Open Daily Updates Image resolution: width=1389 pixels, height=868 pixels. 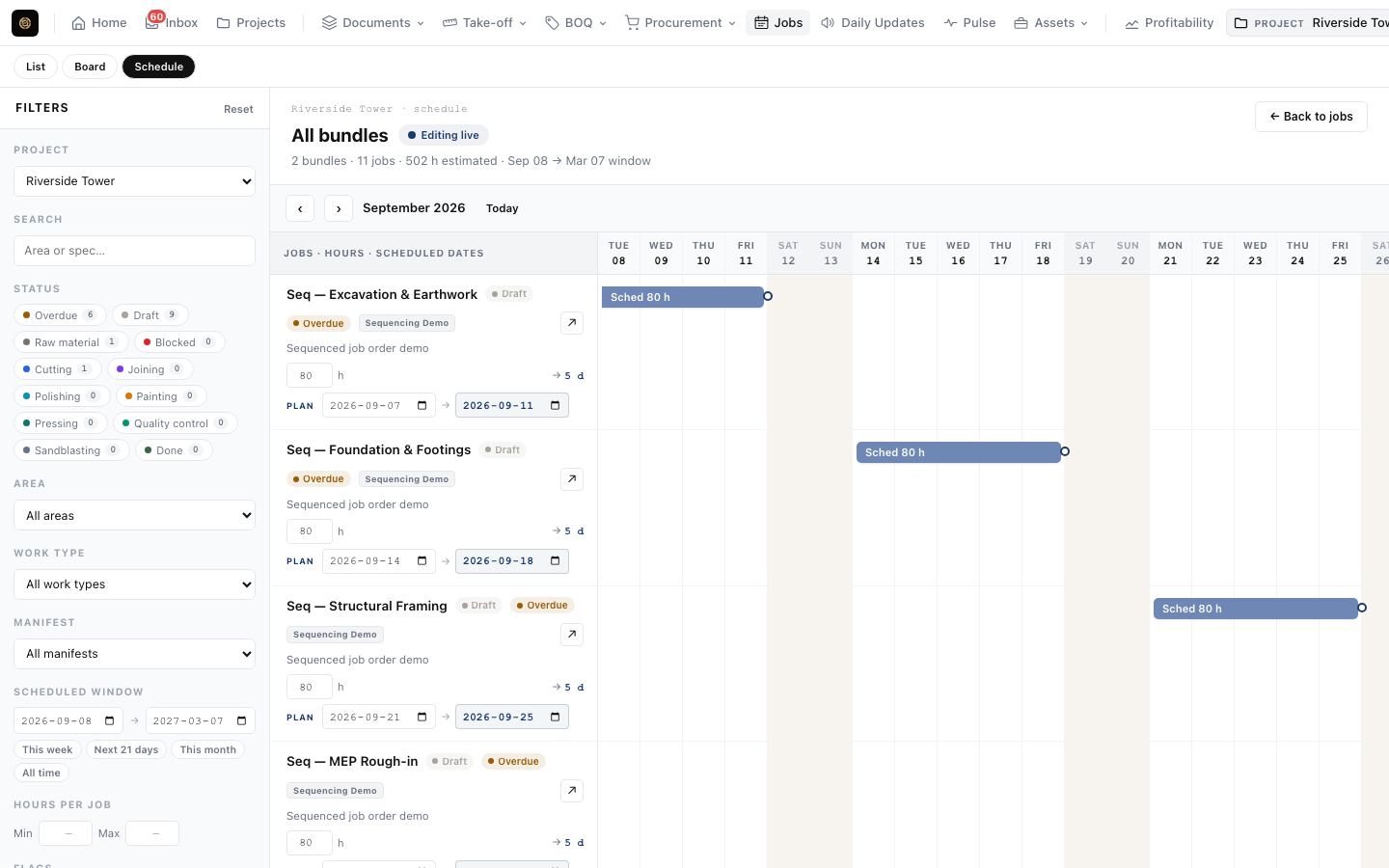pyautogui.click(x=872, y=23)
